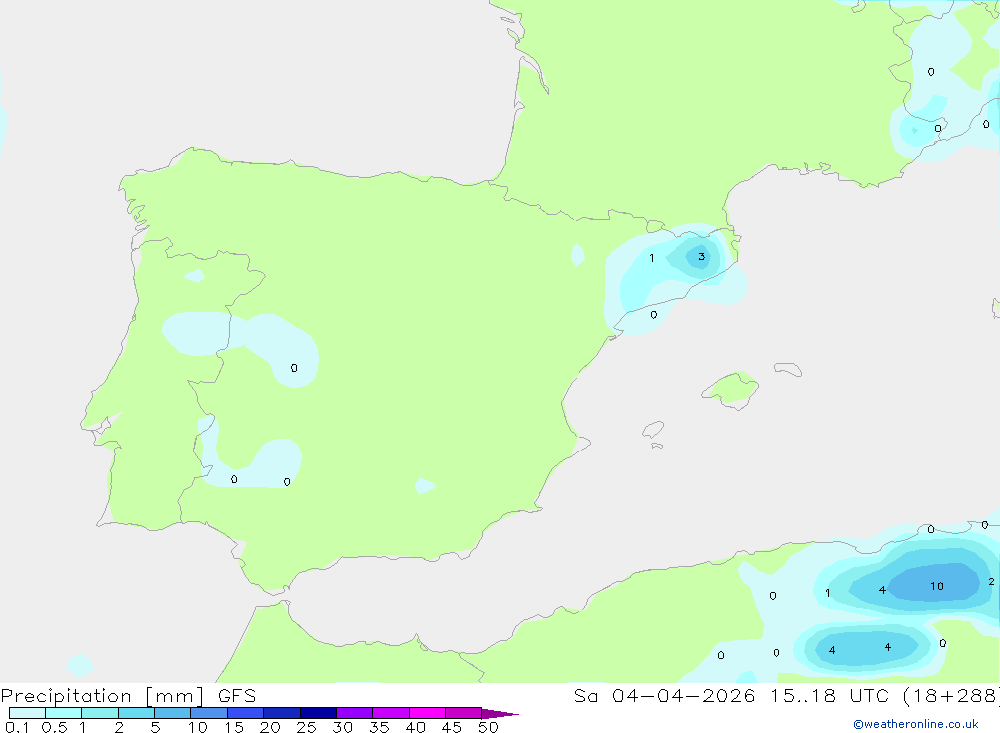This screenshot has width=1000, height=733.
Task: Click the '30' legend scale label
Action: [342, 727]
